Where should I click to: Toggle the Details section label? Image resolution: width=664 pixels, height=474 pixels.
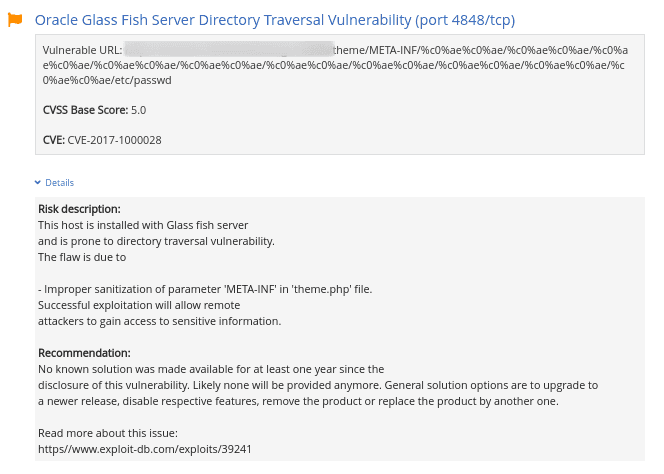[59, 183]
